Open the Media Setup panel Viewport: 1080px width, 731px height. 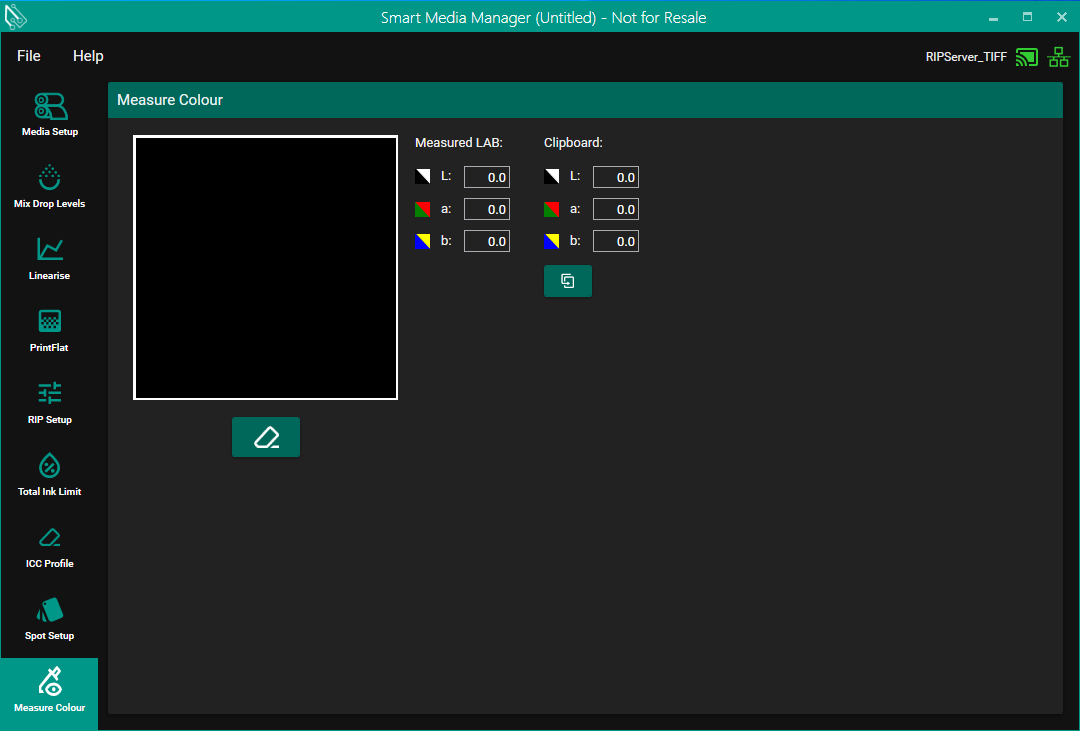coord(49,114)
